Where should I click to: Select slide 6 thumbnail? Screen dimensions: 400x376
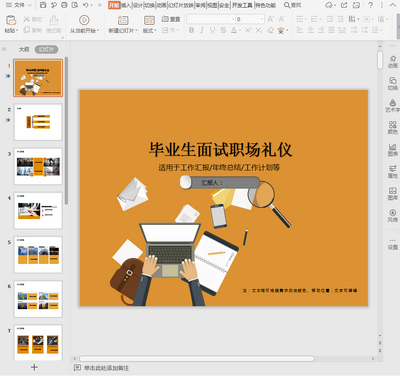tap(38, 299)
